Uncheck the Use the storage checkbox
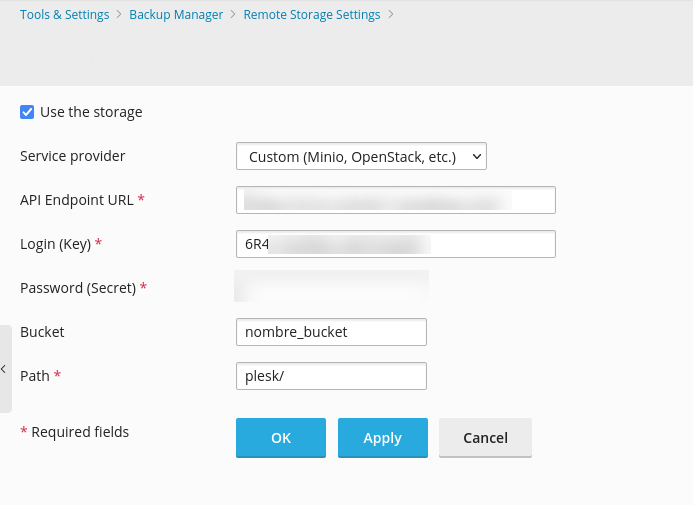This screenshot has width=693, height=505. pyautogui.click(x=27, y=112)
